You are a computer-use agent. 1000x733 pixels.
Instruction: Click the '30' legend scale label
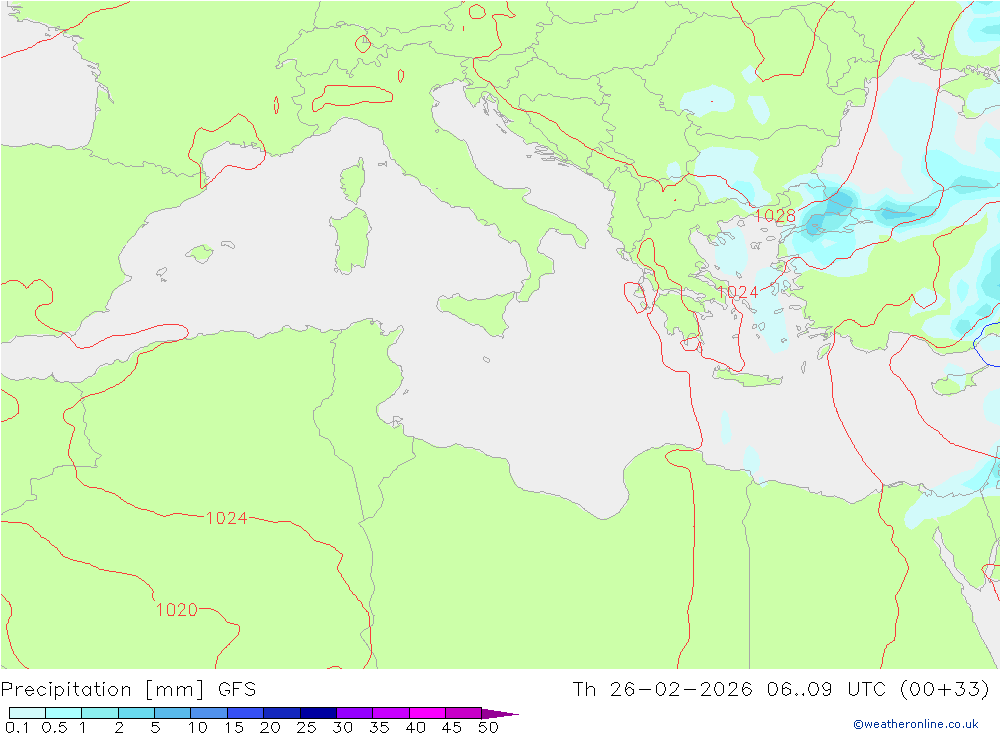tap(343, 727)
